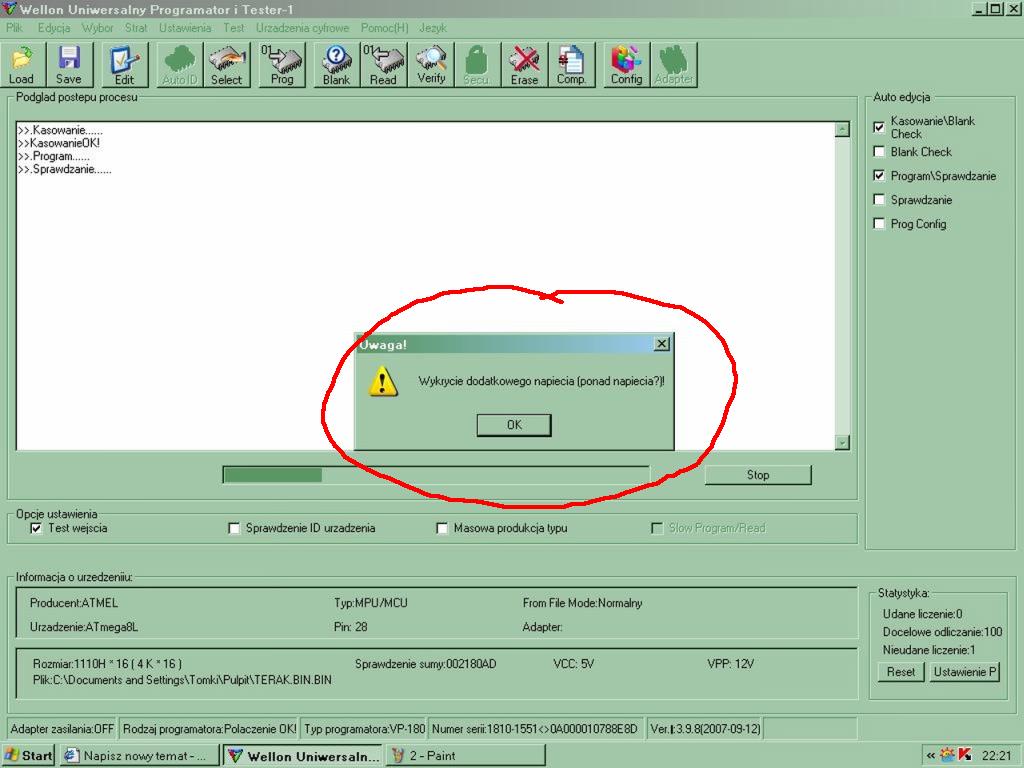
Task: Click the Select device icon
Action: 227,65
